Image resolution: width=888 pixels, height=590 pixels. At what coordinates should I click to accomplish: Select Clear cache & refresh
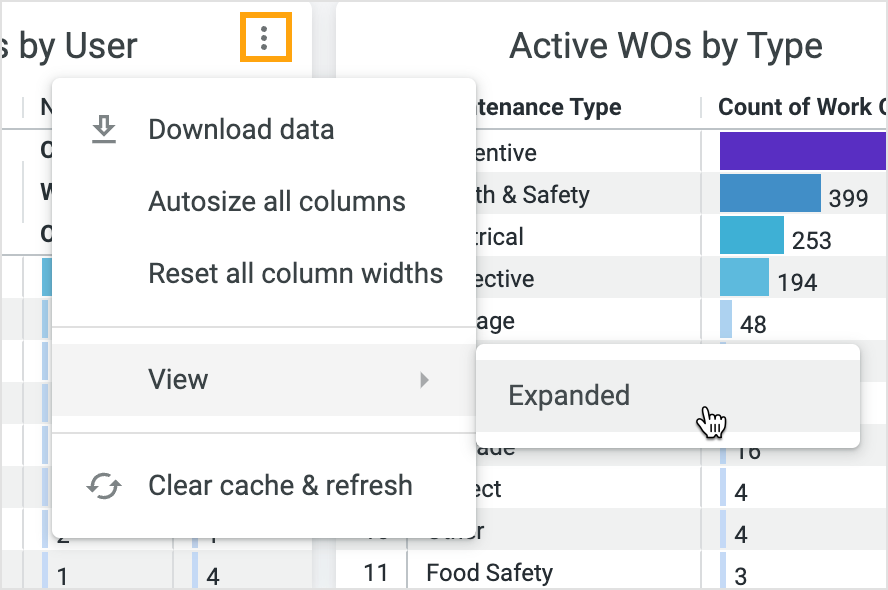pyautogui.click(x=280, y=486)
